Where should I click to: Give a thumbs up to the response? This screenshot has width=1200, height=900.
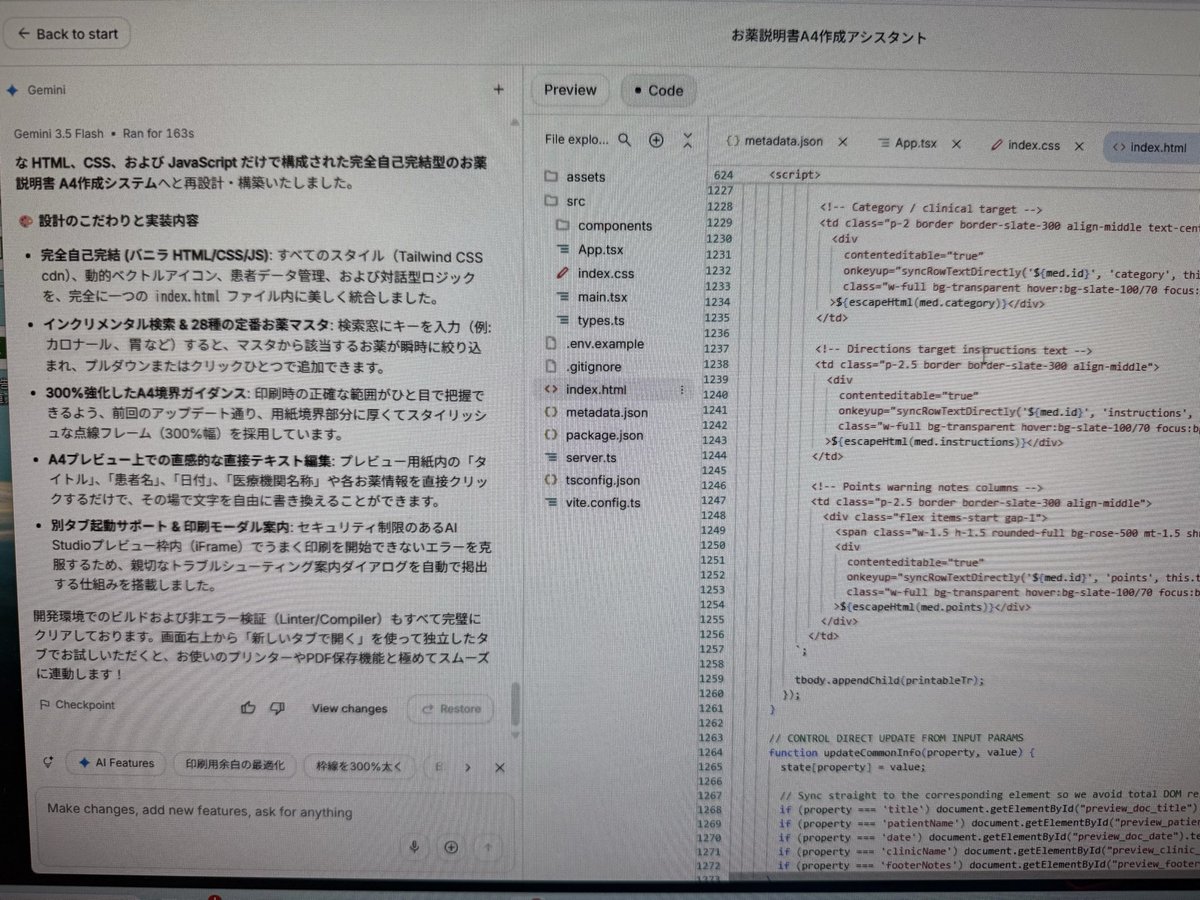pyautogui.click(x=248, y=708)
